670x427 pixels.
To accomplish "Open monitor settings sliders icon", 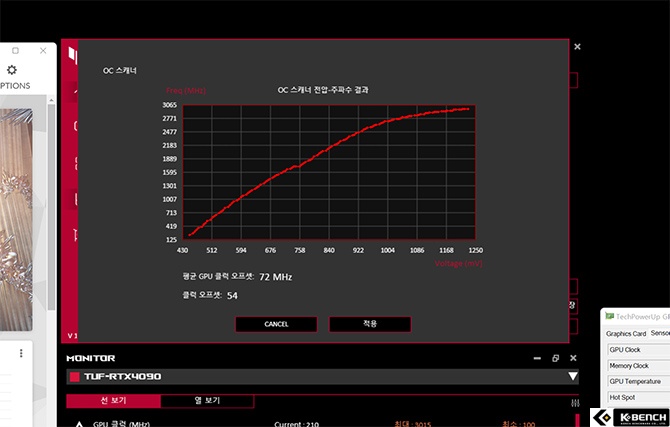I will click(x=575, y=403).
